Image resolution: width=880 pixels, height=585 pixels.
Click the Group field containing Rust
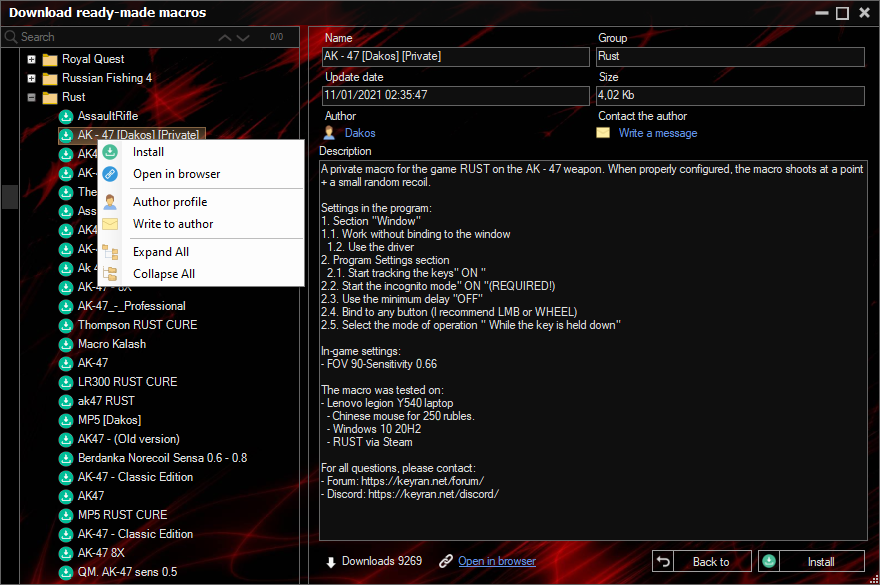(x=730, y=57)
